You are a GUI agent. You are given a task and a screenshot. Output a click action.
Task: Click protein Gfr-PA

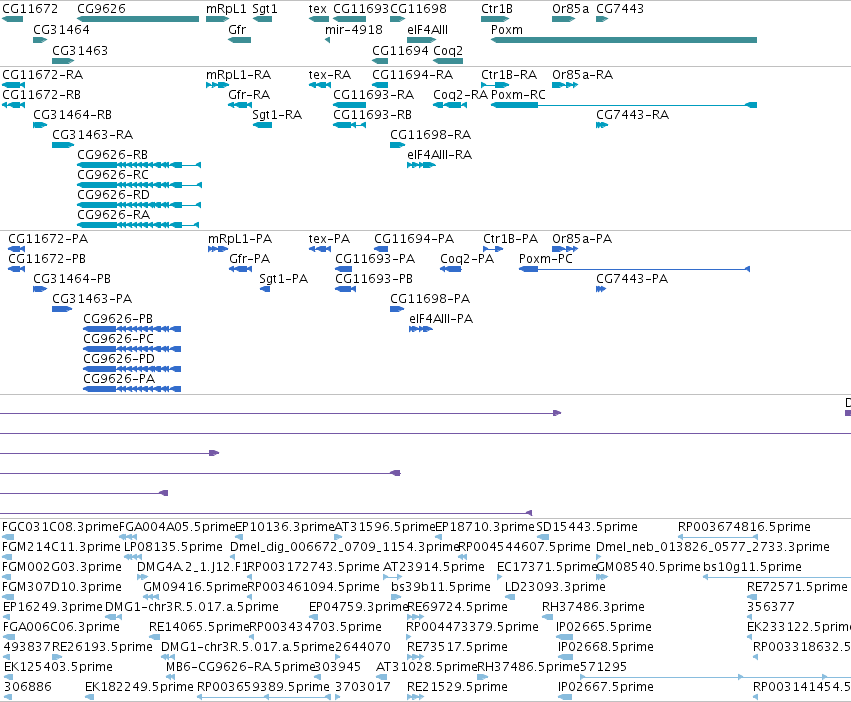pos(250,259)
